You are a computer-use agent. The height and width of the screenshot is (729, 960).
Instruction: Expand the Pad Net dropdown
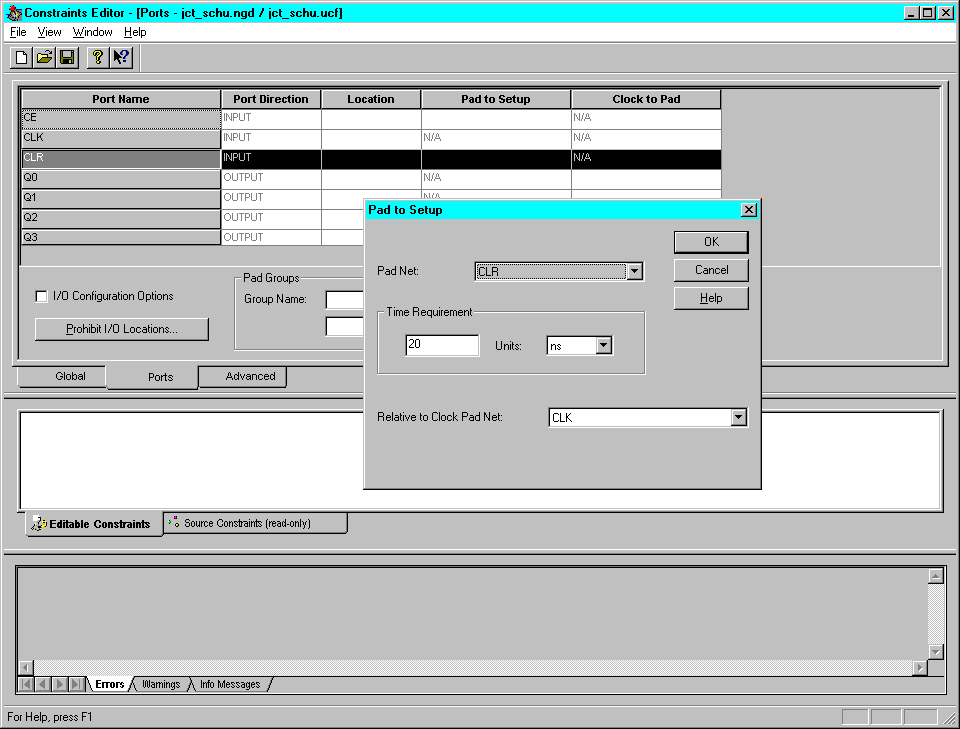634,272
